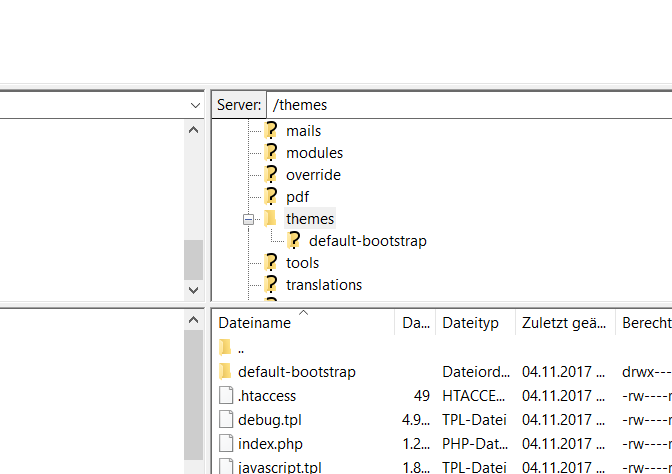Select the pdf folder in server tree
672x474 pixels.
[297, 197]
